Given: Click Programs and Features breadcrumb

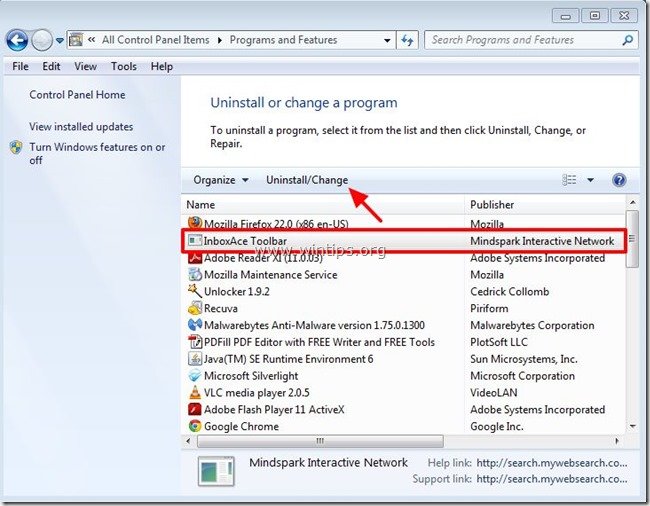Looking at the screenshot, I should click(284, 40).
